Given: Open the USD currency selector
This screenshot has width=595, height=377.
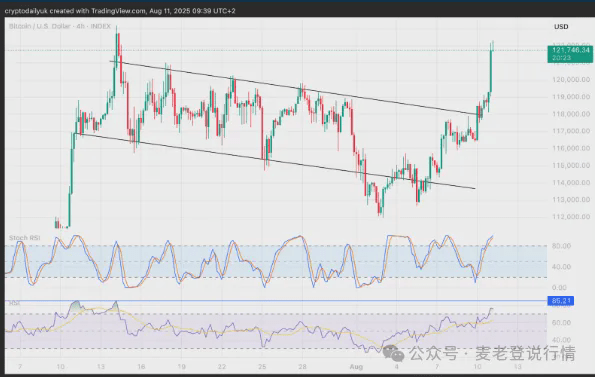Looking at the screenshot, I should pyautogui.click(x=561, y=27).
